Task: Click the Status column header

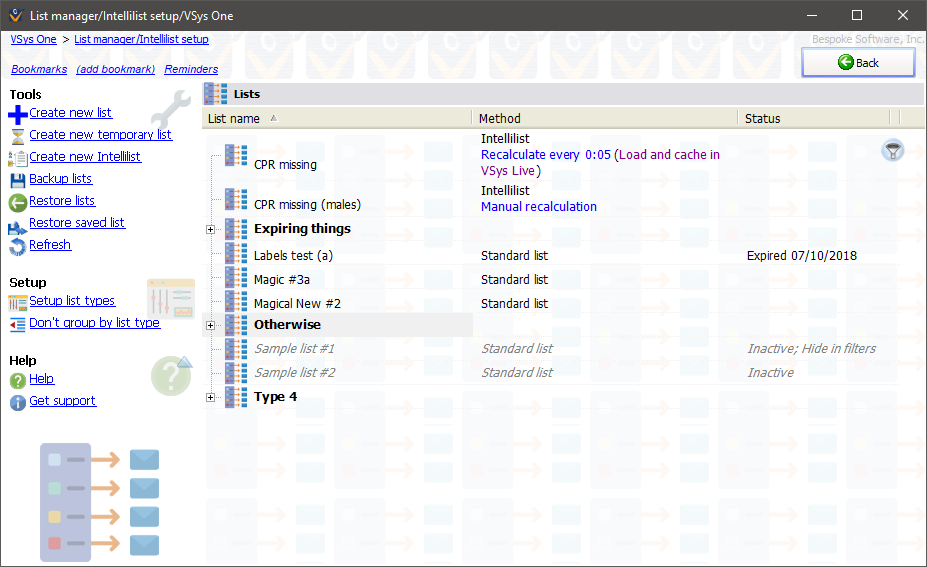Action: point(814,118)
